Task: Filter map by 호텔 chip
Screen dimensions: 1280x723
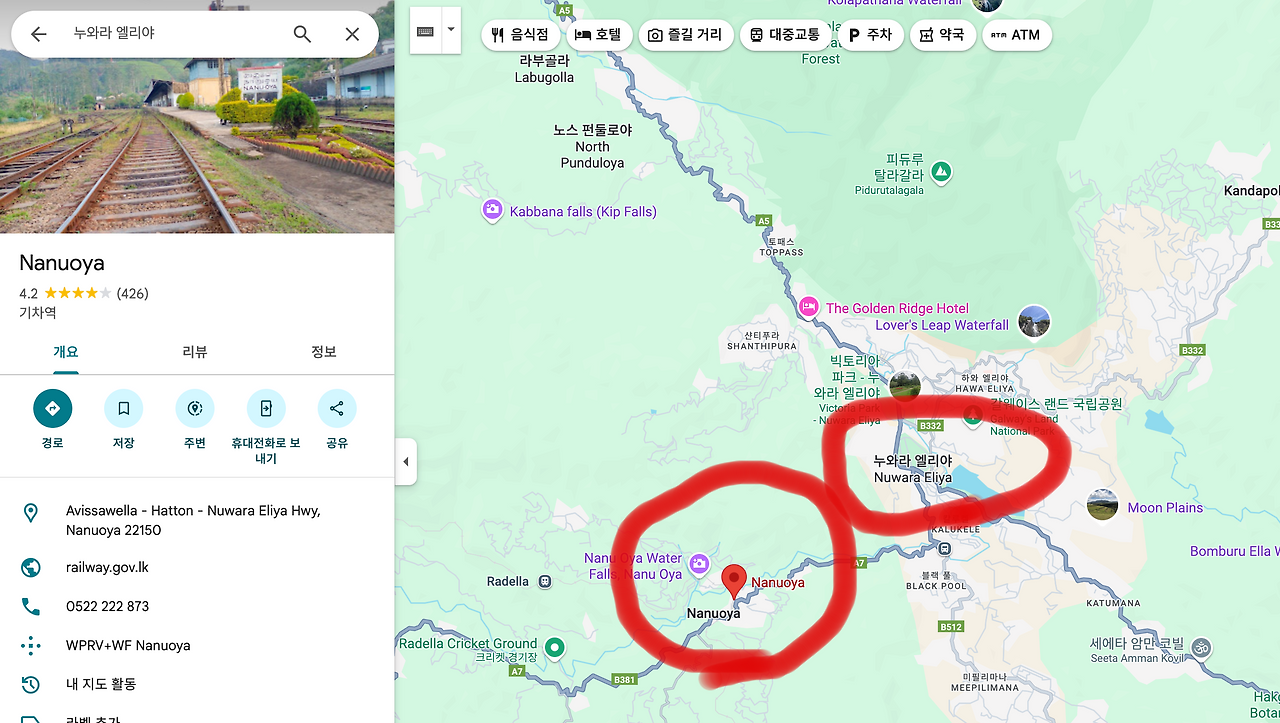Action: 599,35
